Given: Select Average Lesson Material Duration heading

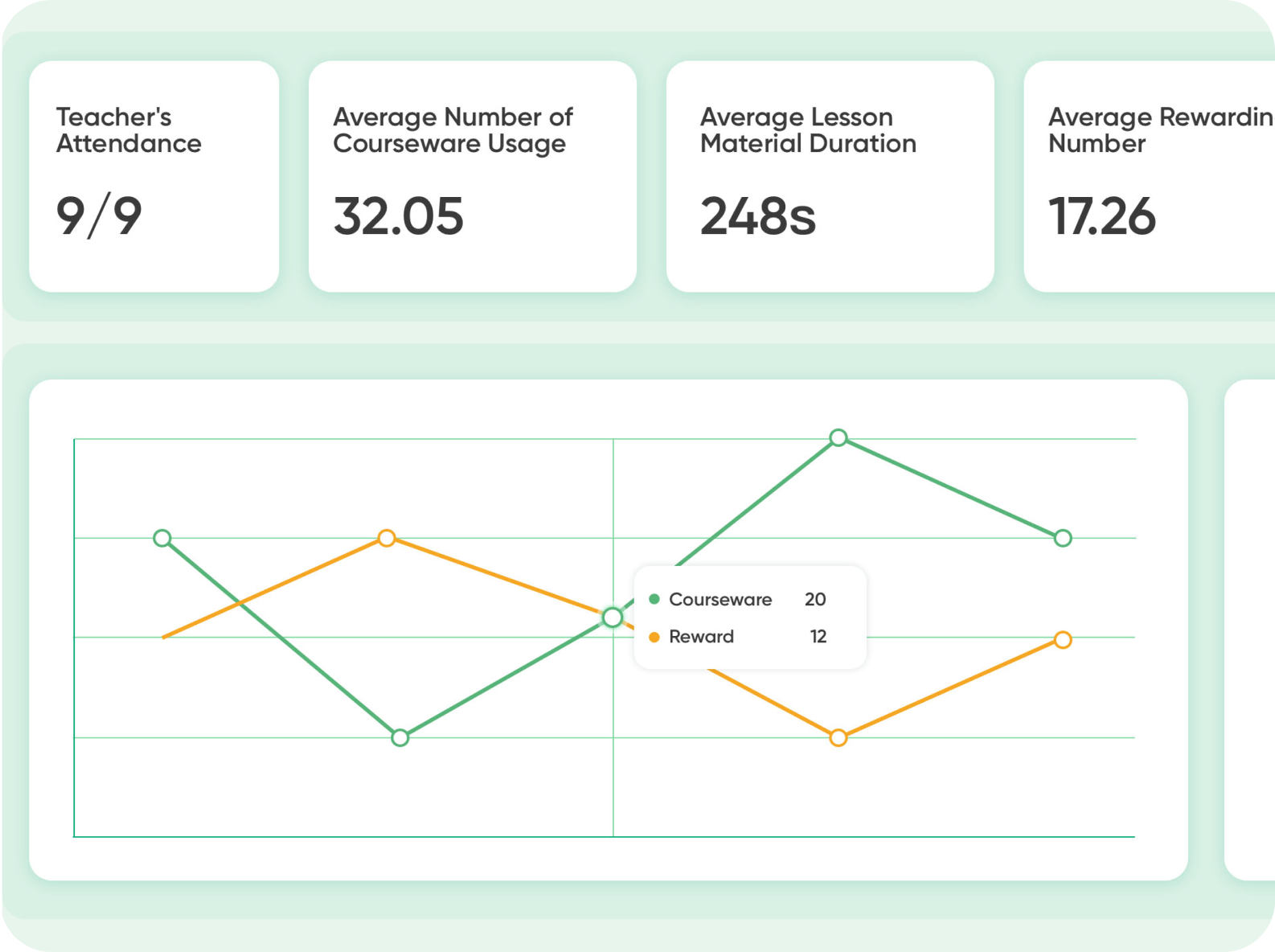Looking at the screenshot, I should coord(808,130).
